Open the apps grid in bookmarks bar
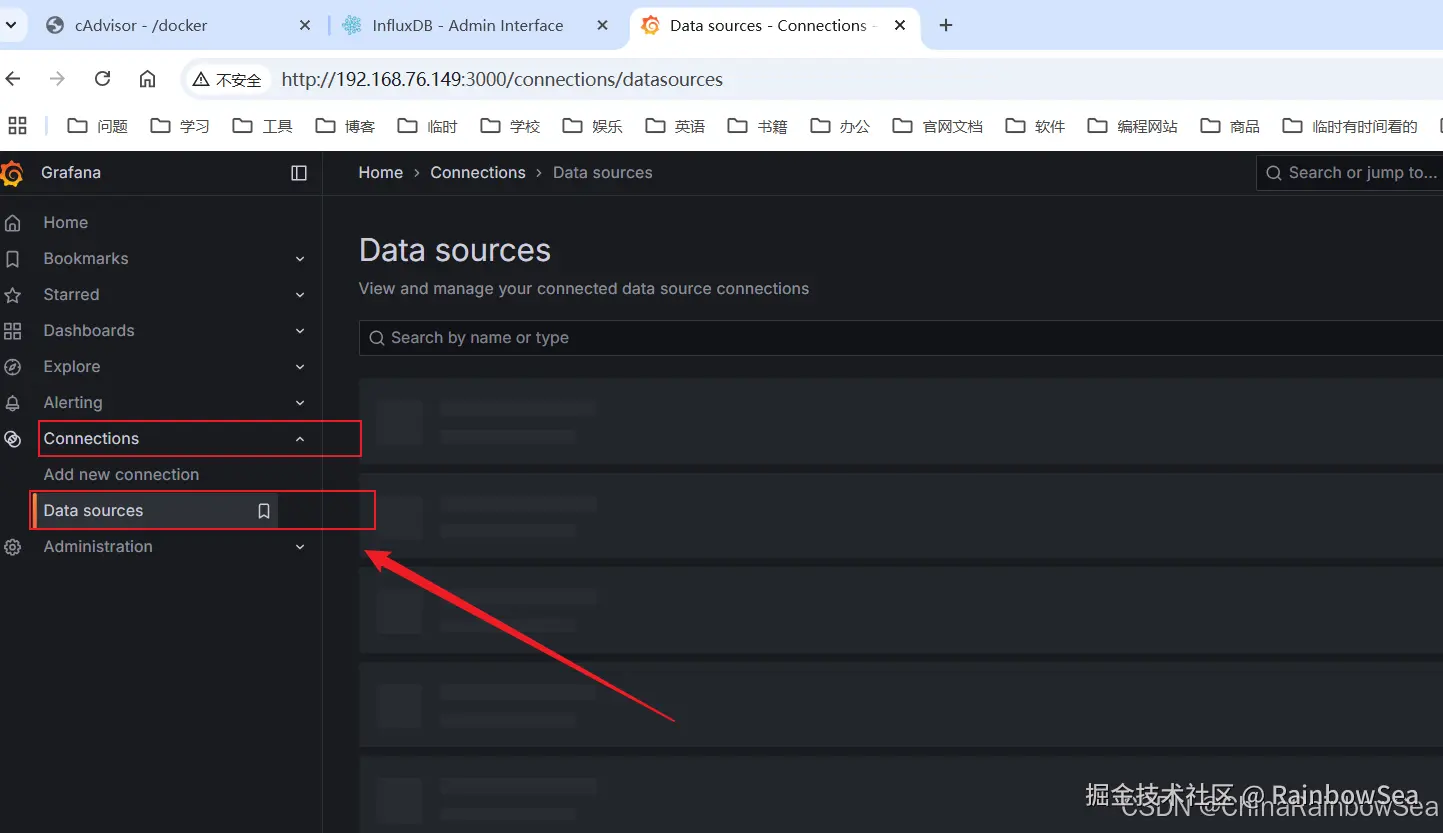The image size is (1443, 833). 17,126
